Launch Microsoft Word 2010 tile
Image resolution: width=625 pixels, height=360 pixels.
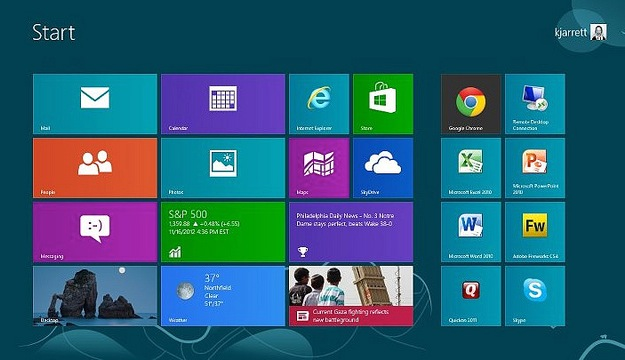tap(471, 232)
